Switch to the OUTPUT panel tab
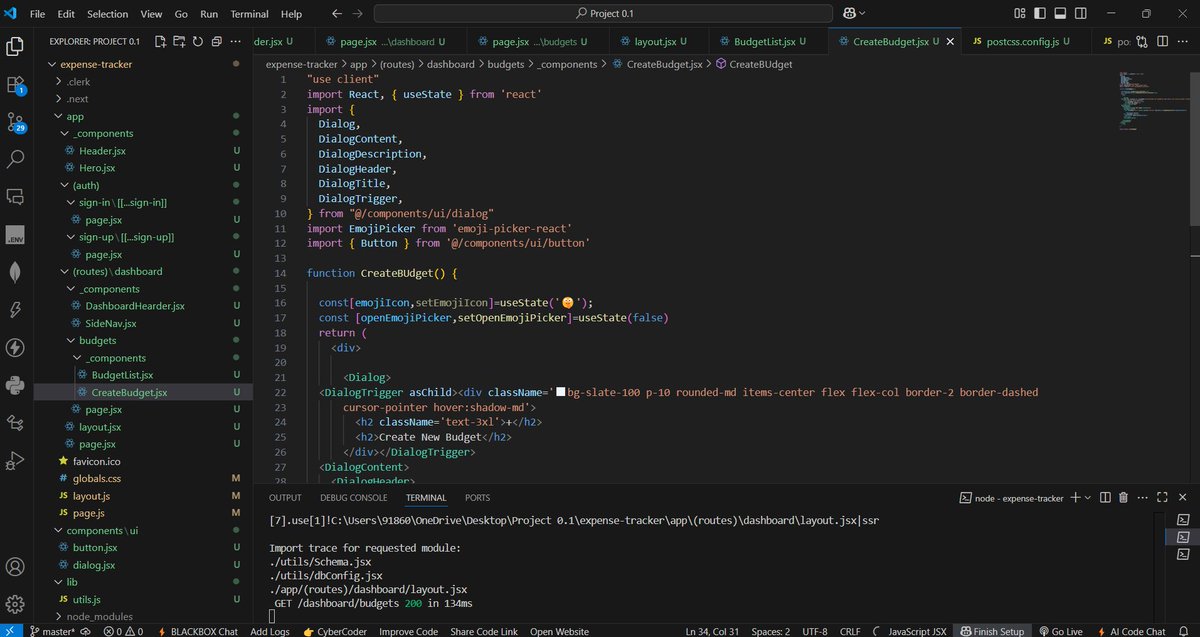This screenshot has height=637, width=1200. click(x=285, y=497)
